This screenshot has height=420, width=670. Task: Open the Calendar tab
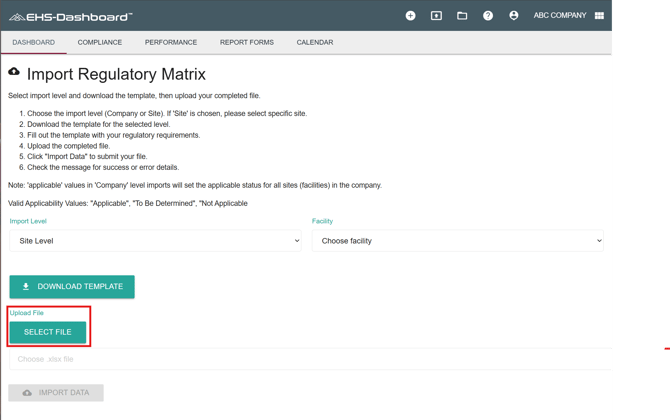tap(315, 43)
